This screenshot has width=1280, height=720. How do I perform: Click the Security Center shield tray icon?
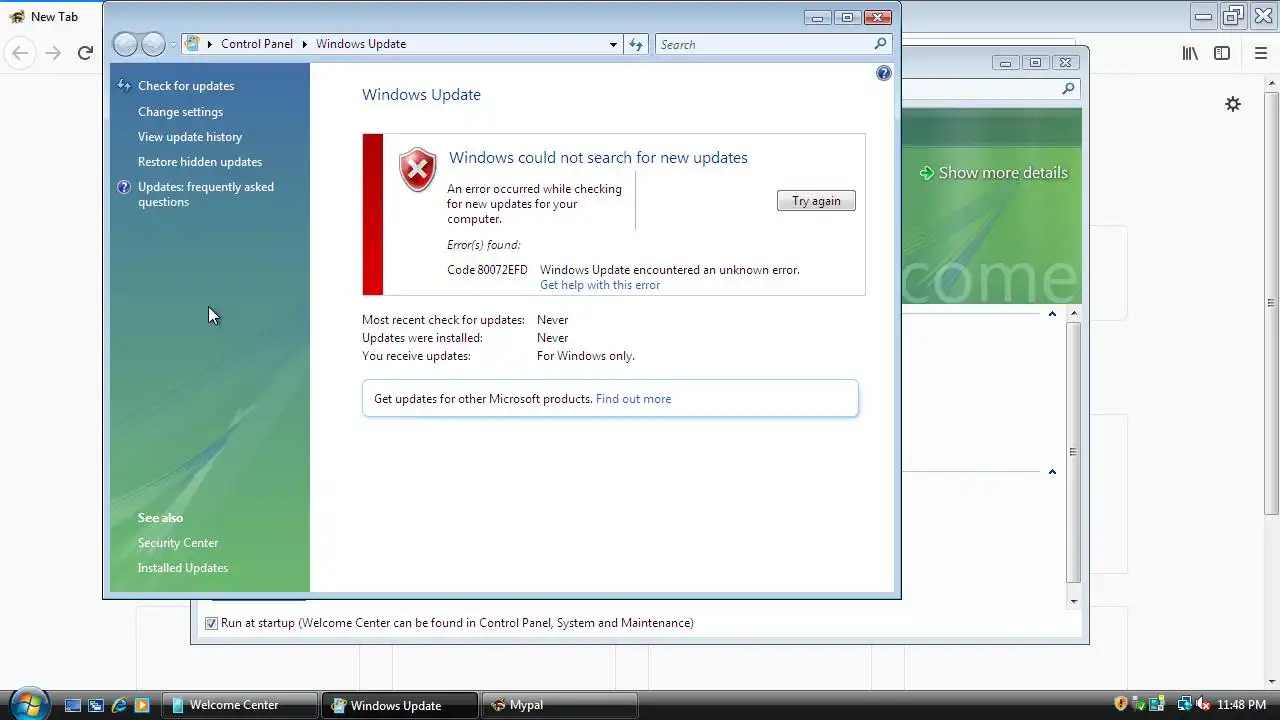tap(1121, 704)
